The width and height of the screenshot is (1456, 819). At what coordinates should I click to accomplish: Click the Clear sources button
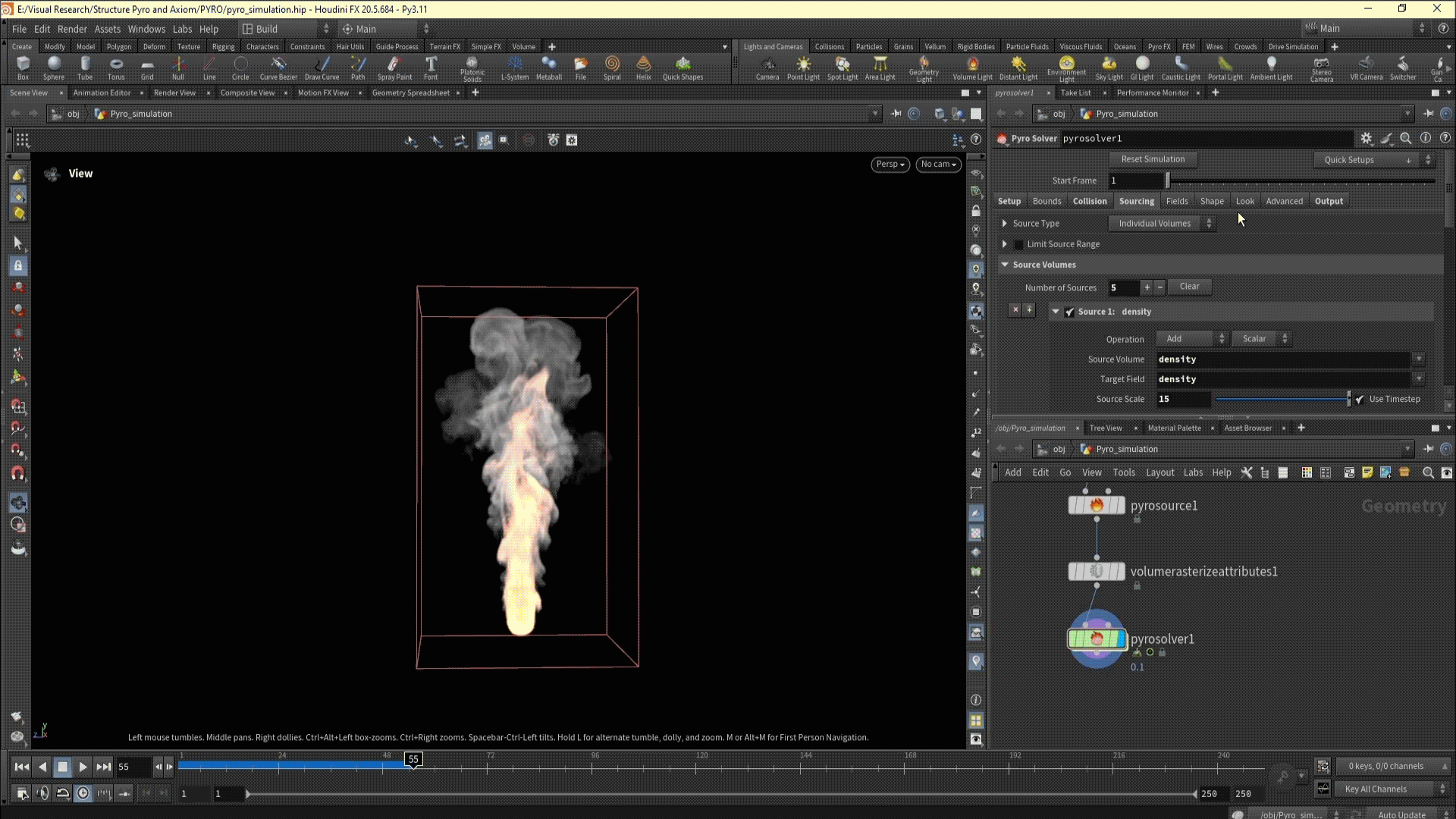1189,287
